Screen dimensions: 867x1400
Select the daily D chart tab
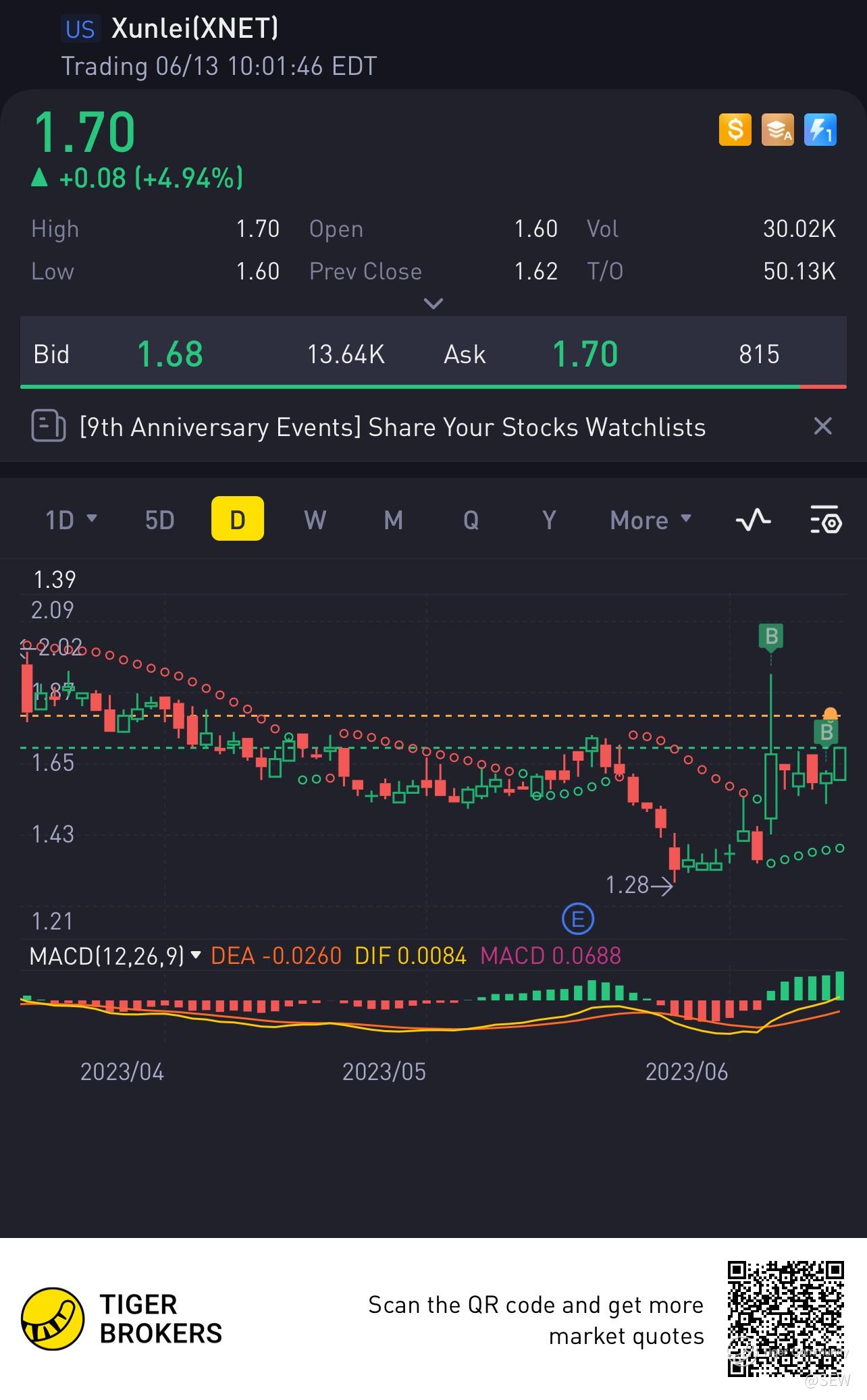(x=238, y=518)
